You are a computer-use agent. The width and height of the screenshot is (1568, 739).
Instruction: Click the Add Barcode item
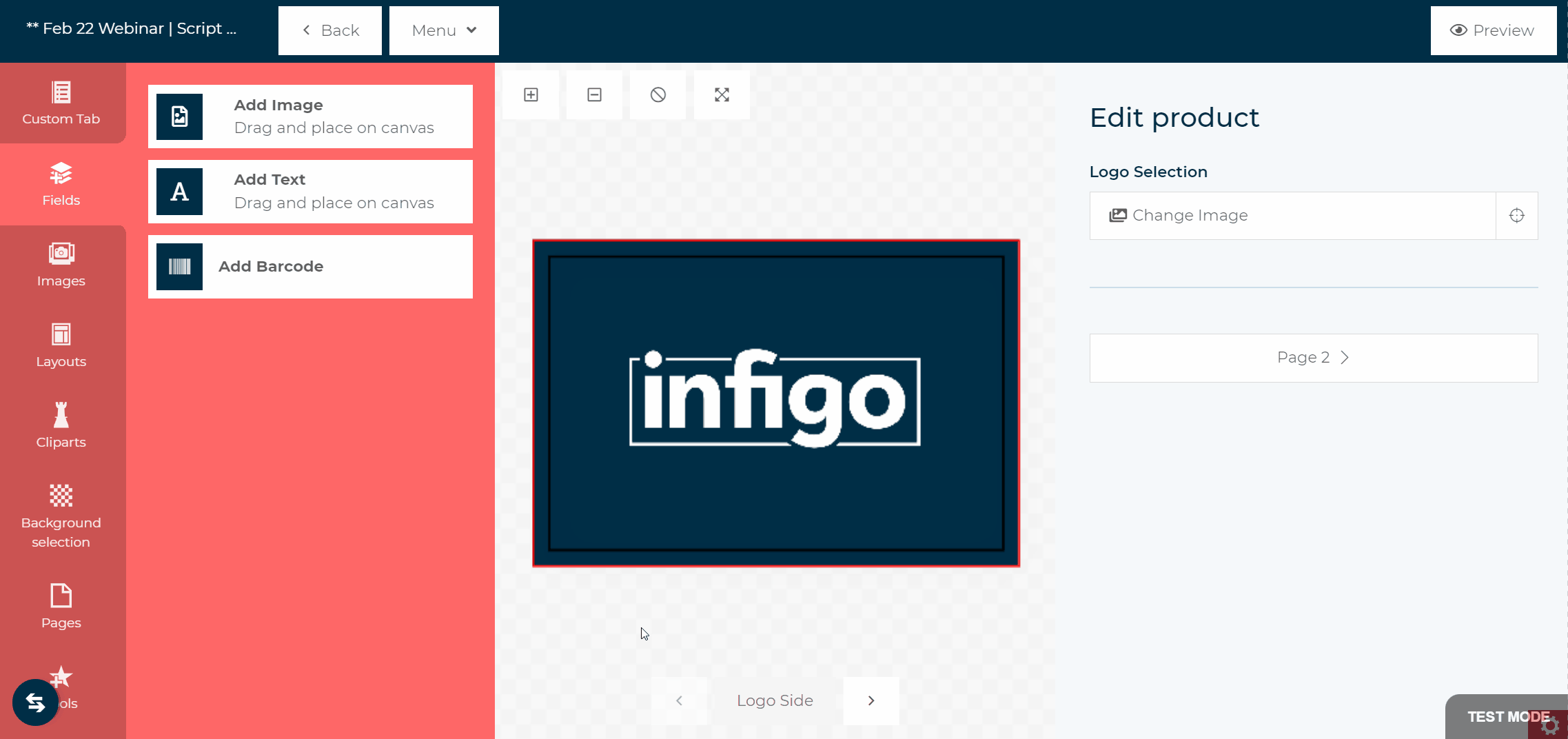(310, 267)
